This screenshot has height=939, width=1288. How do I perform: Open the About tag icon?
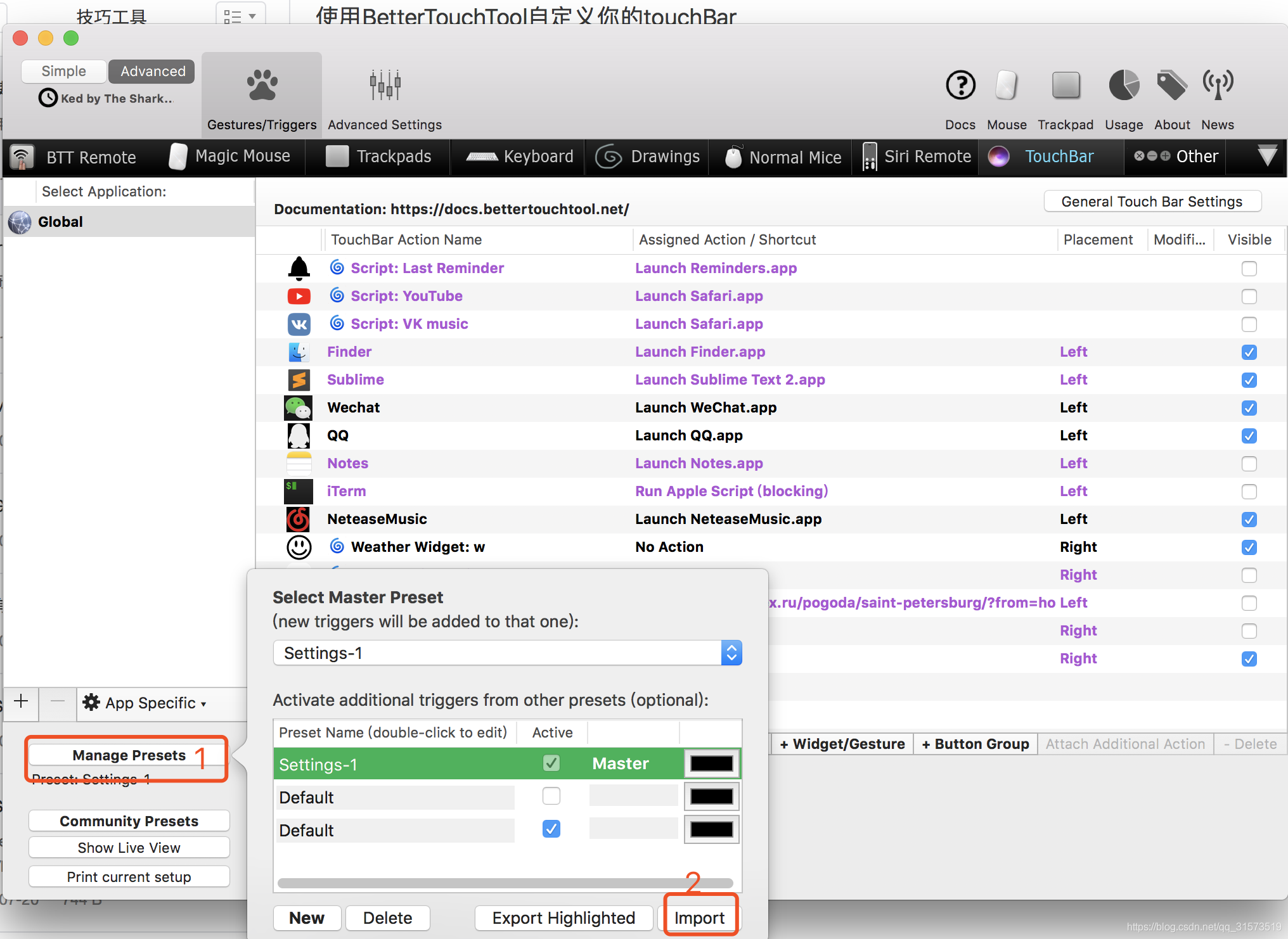(1171, 86)
